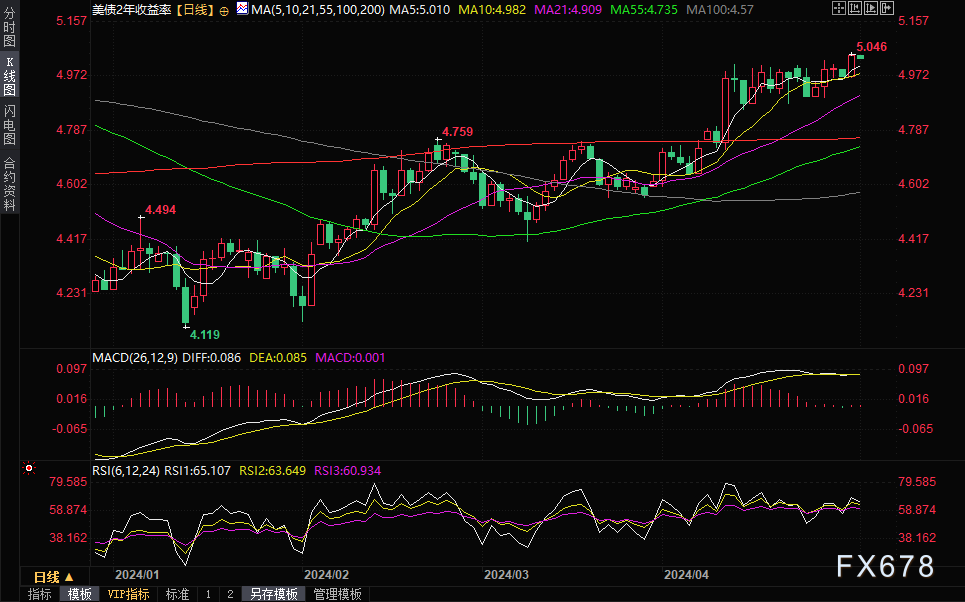Screen dimensions: 965x602
Task: Select the K线图 sidebar view
Action: click(9, 76)
